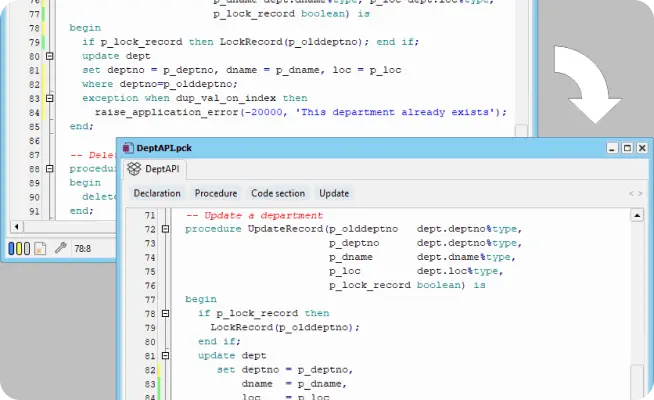Select the Declaration breadcrumb
Viewport: 654px width, 400px height.
(157, 193)
